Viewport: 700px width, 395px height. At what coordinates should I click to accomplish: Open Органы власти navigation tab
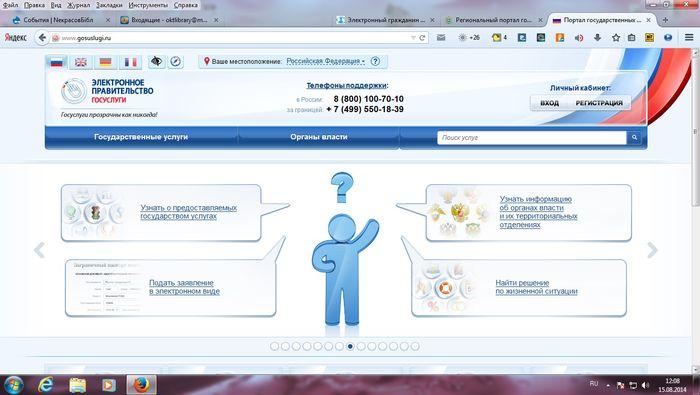coord(318,137)
